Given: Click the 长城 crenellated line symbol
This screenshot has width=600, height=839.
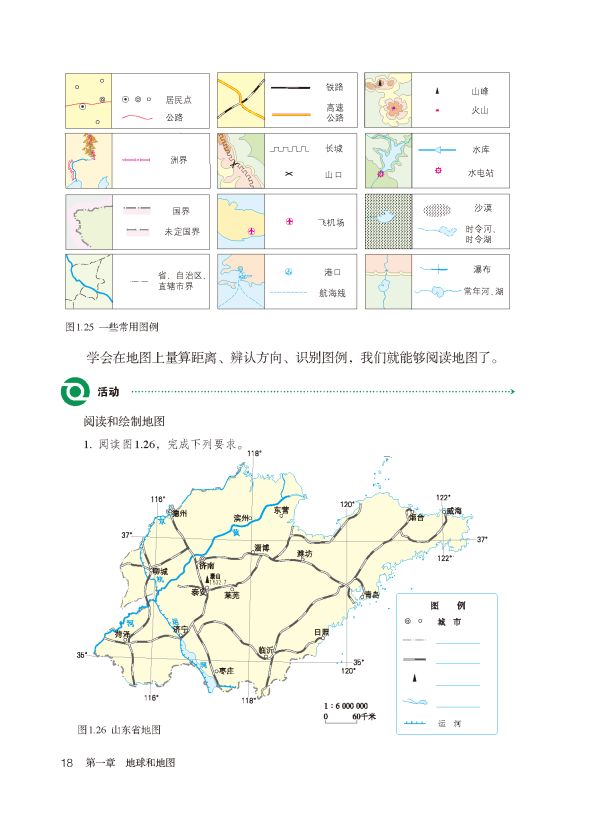Looking at the screenshot, I should [289, 149].
